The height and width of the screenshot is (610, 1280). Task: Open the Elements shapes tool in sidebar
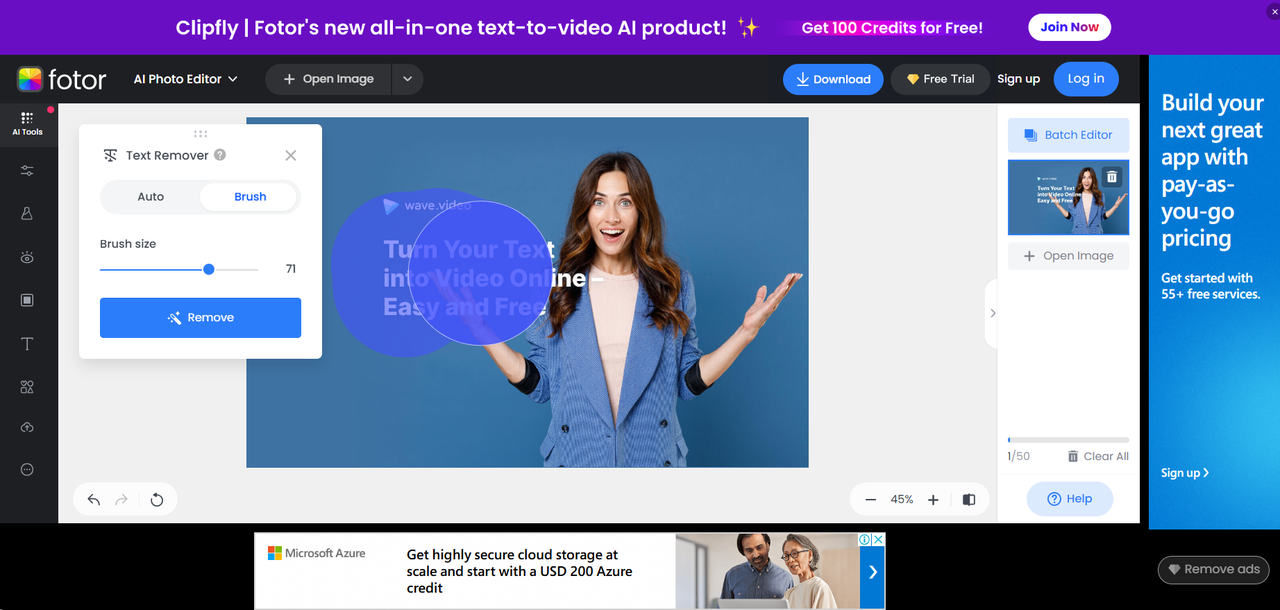pyautogui.click(x=27, y=386)
